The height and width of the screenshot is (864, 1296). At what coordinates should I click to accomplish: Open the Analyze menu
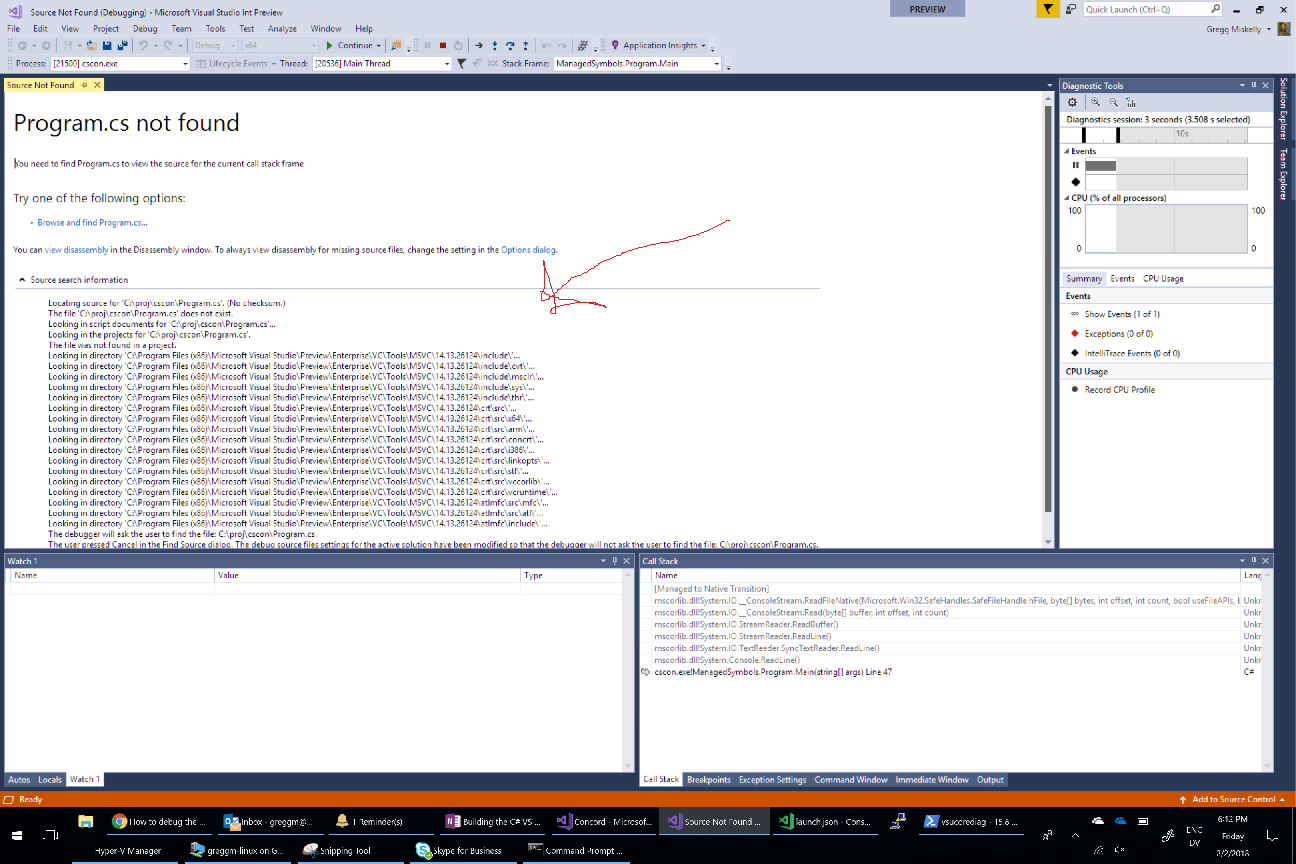pos(282,29)
